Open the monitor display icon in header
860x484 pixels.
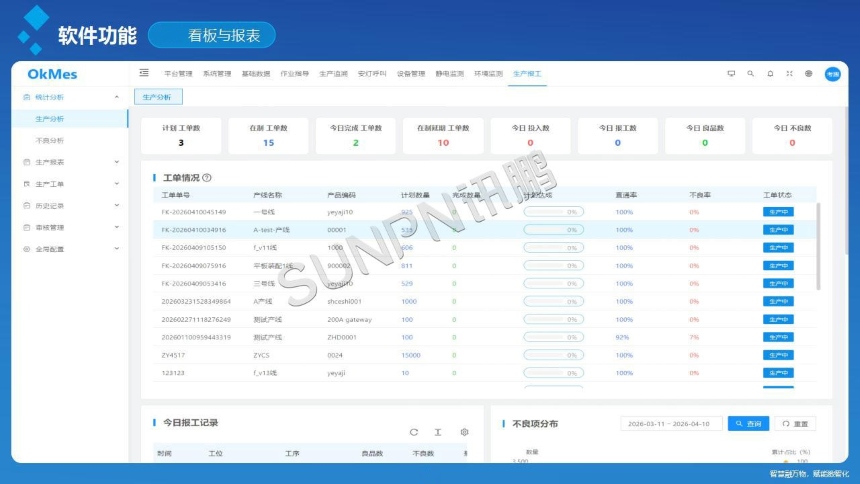pos(731,74)
